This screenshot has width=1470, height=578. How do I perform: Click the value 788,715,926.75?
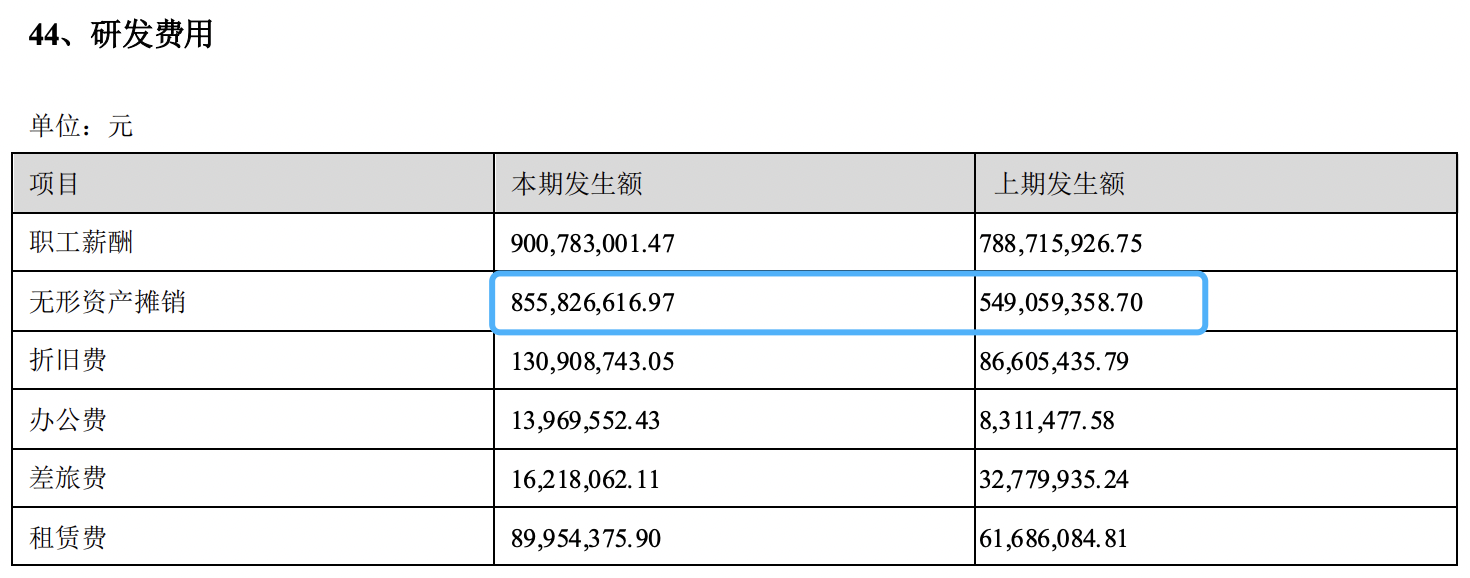(x=1060, y=243)
